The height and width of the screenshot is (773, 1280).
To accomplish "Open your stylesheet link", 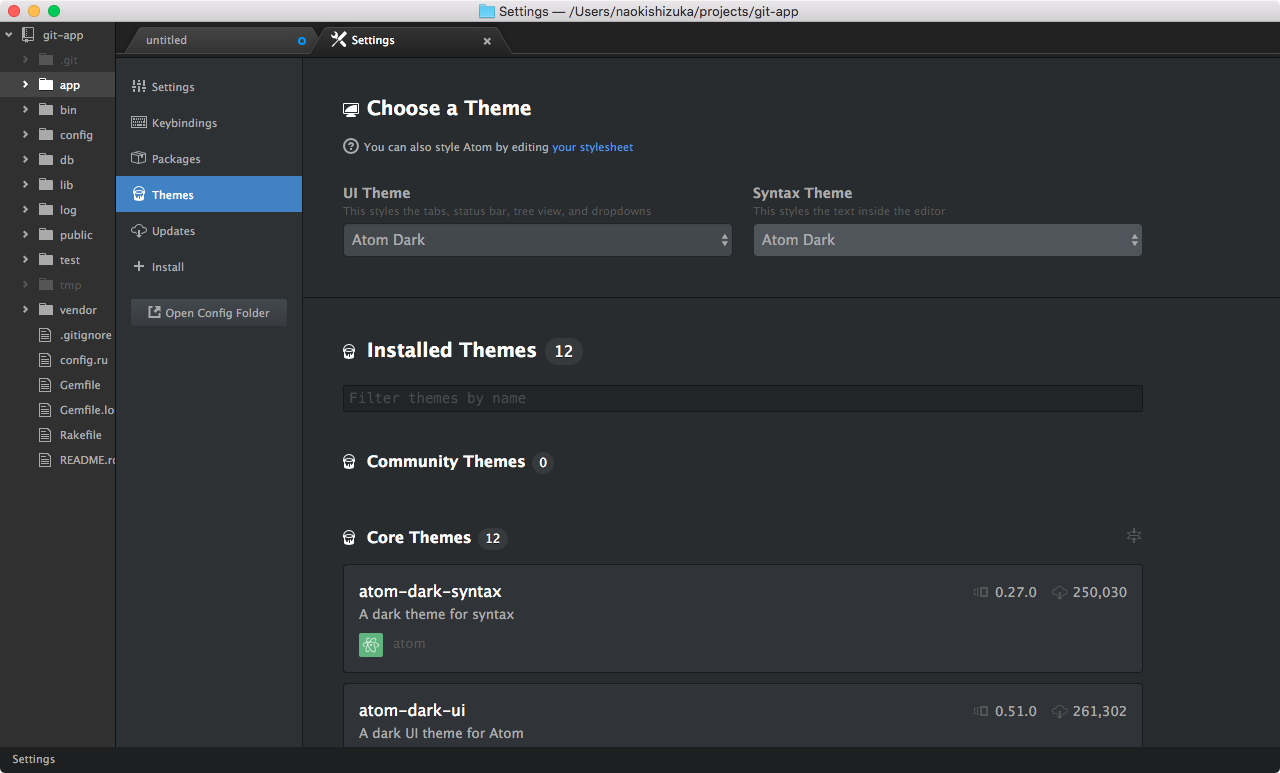I will [592, 147].
